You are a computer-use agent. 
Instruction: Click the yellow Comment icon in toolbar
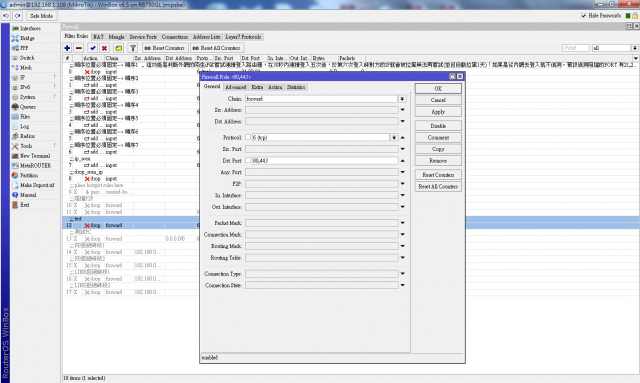(118, 48)
